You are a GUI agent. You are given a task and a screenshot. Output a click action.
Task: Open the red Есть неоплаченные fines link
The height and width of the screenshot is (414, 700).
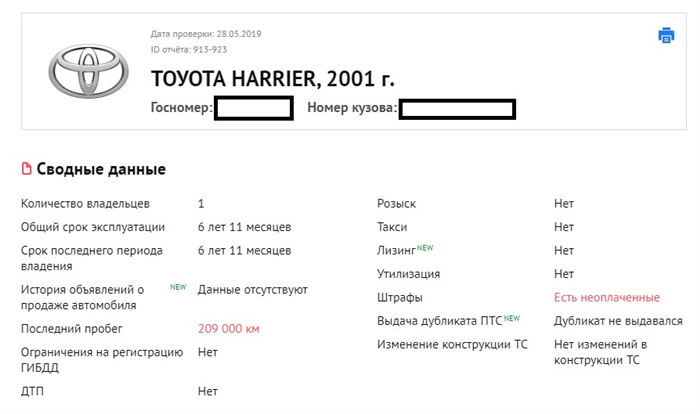click(607, 298)
